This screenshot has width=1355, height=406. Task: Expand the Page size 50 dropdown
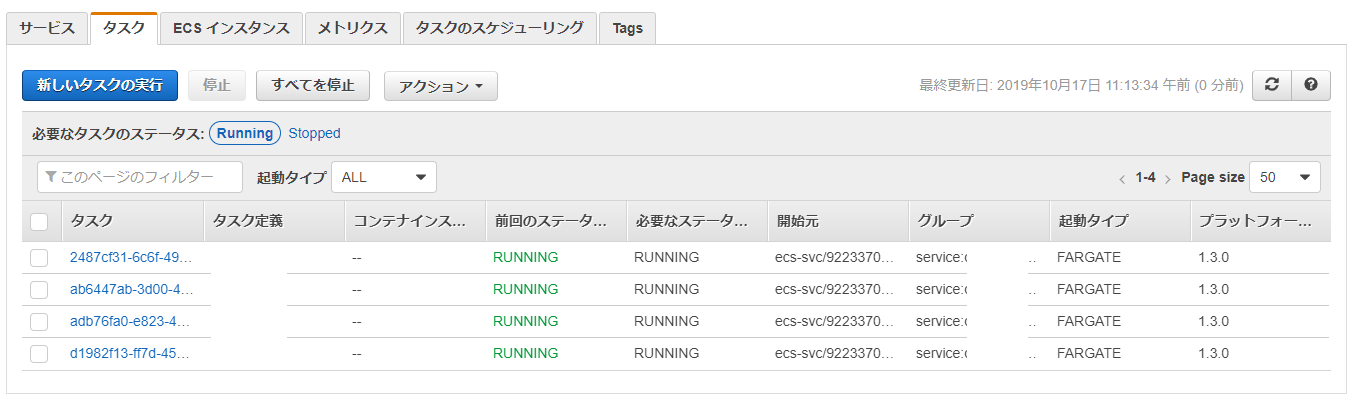pos(1284,177)
